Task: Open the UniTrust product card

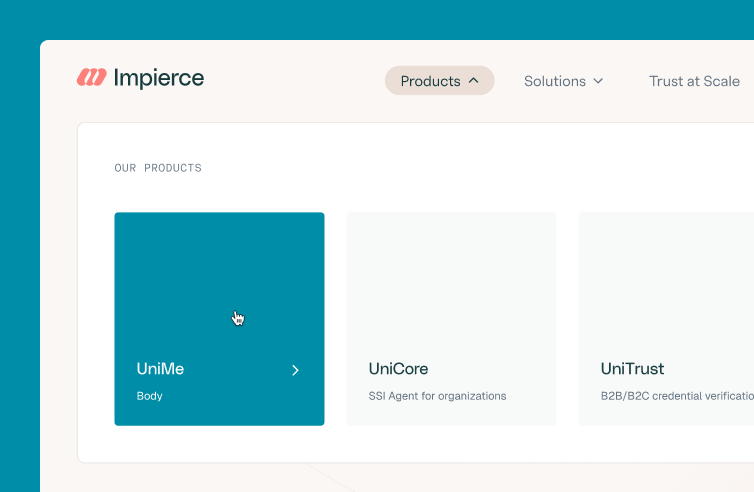Action: coord(666,319)
